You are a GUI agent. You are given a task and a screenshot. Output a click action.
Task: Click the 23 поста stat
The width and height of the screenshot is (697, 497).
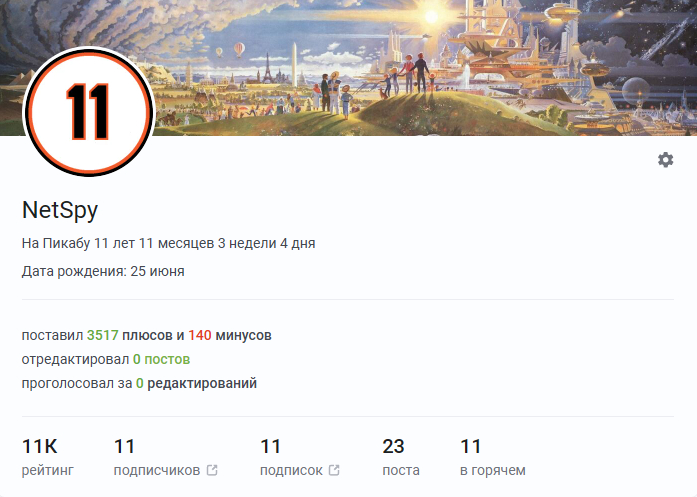(x=401, y=457)
